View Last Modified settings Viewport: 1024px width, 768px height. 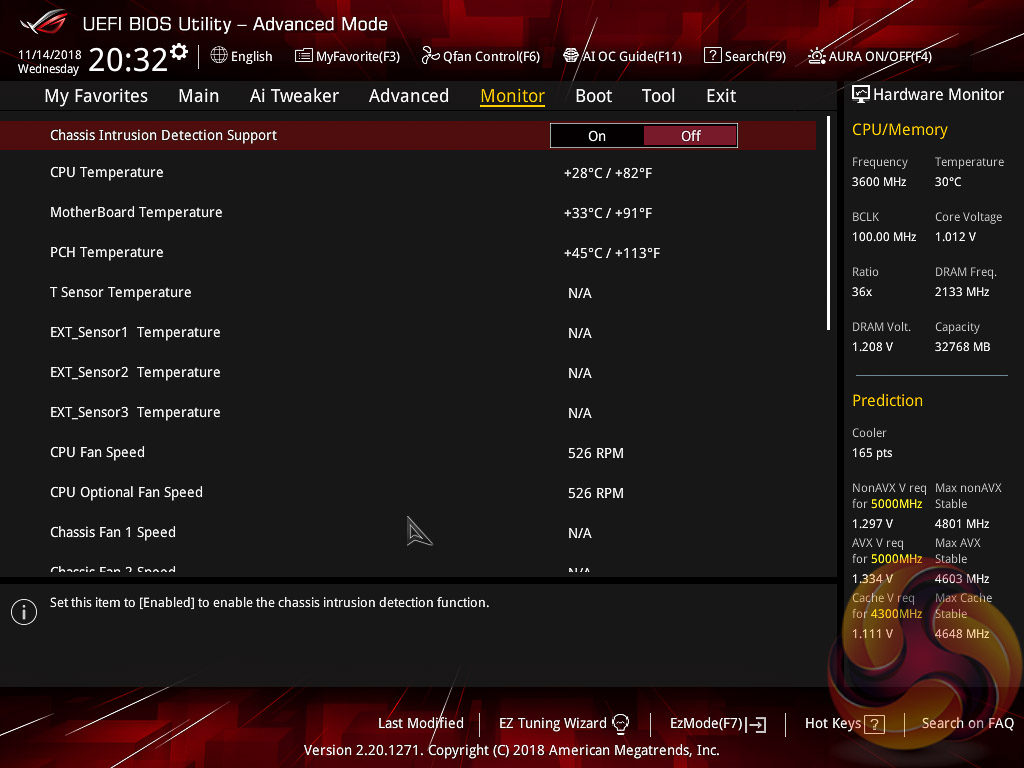[421, 723]
